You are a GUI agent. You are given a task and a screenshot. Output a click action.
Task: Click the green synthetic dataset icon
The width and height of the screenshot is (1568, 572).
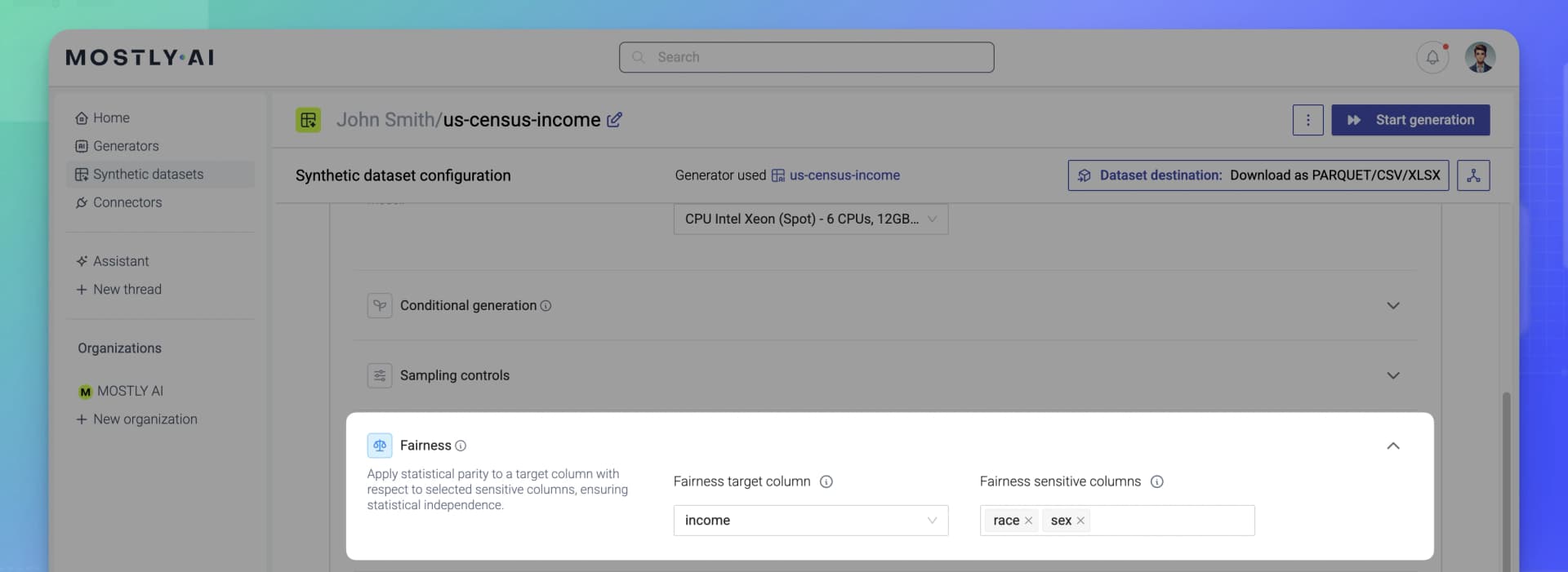[x=309, y=120]
